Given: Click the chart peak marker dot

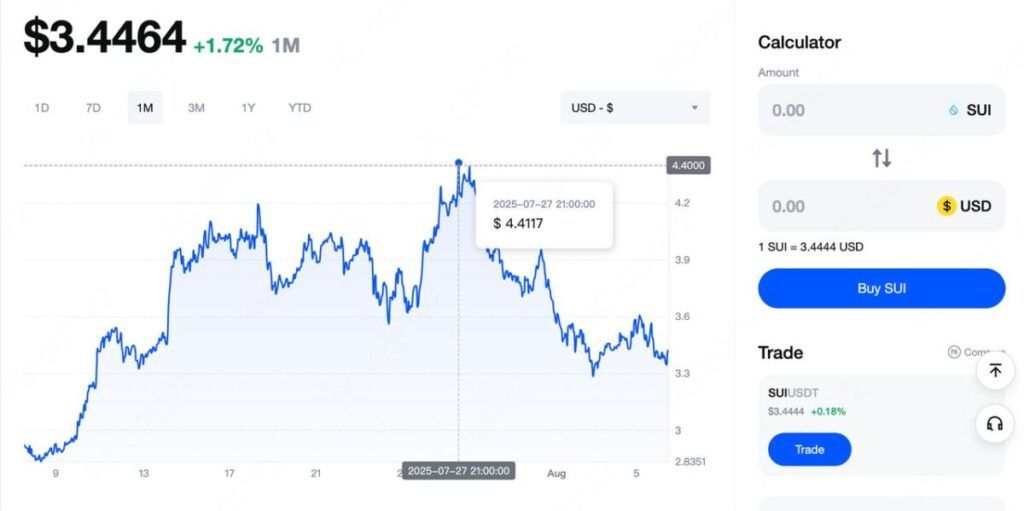Looking at the screenshot, I should [459, 162].
